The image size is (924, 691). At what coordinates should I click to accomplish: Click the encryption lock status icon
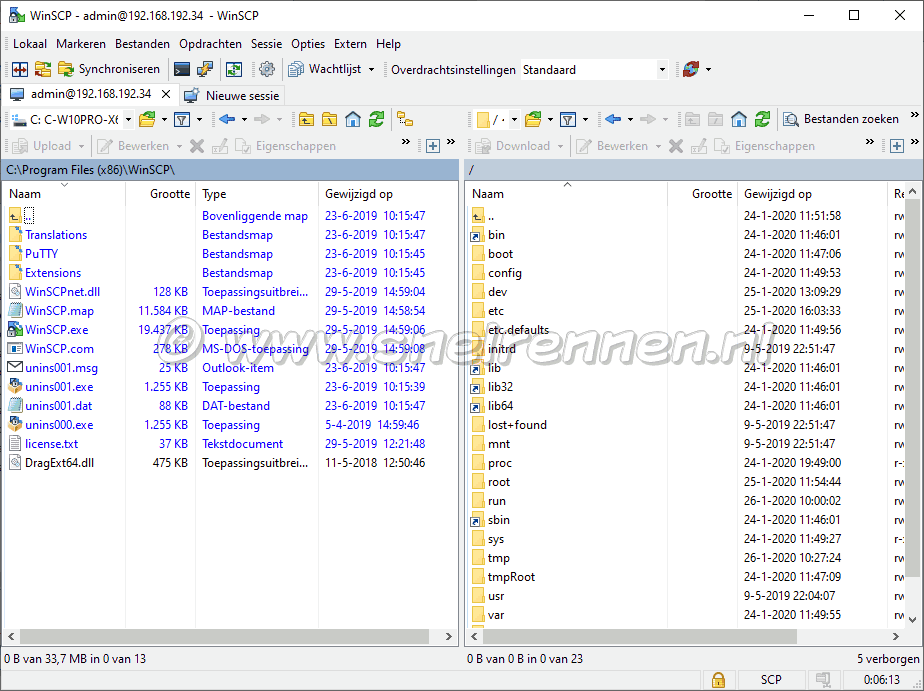pos(718,680)
